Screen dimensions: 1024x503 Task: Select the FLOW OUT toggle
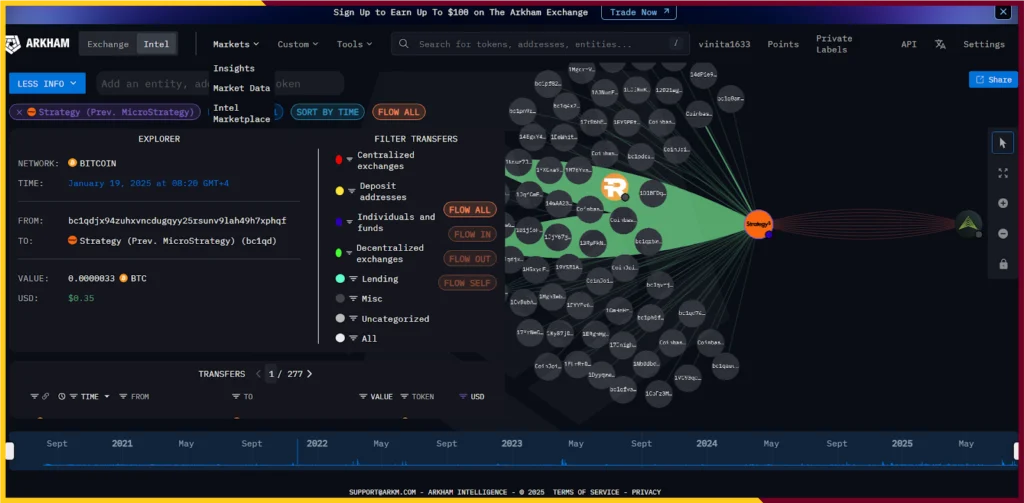click(x=470, y=259)
